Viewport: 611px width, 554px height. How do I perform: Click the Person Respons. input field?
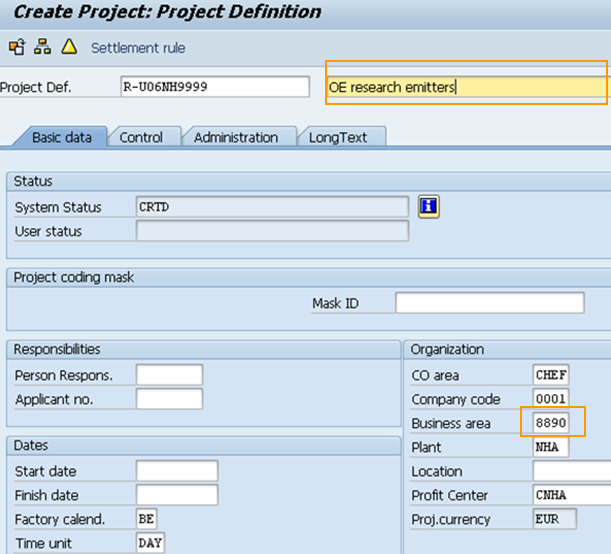[169, 375]
